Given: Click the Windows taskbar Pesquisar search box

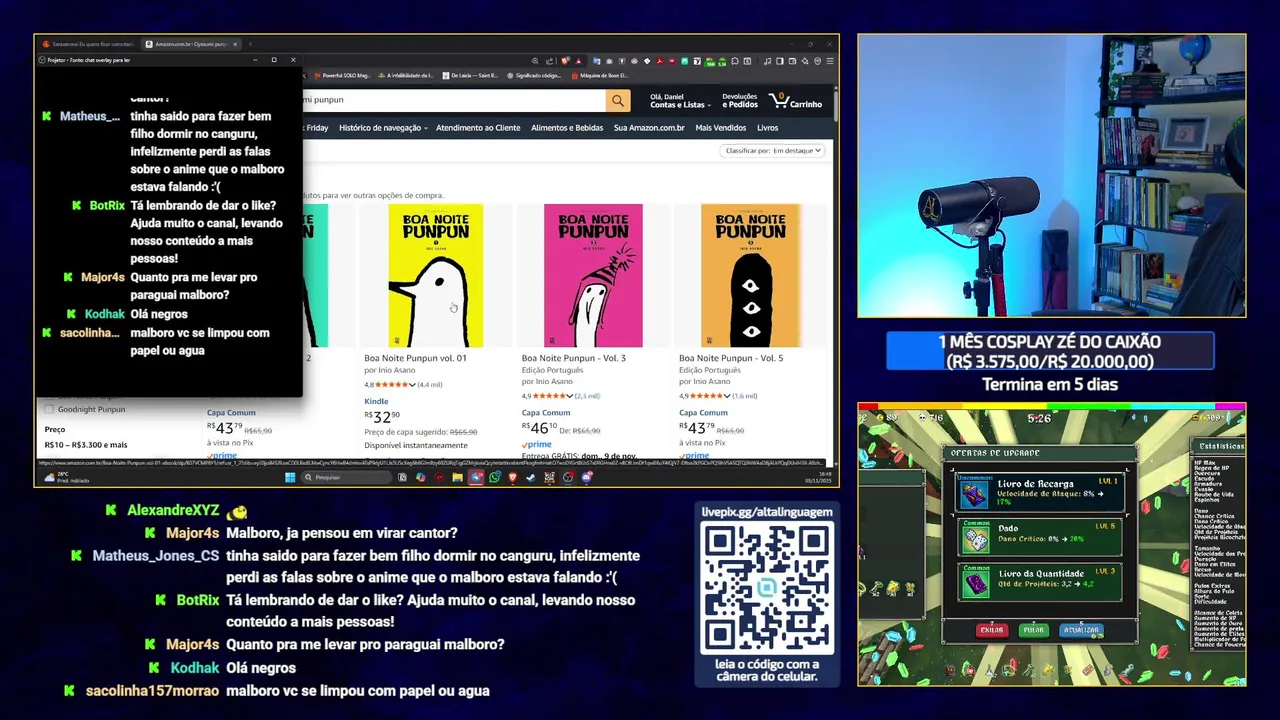Looking at the screenshot, I should tap(346, 477).
